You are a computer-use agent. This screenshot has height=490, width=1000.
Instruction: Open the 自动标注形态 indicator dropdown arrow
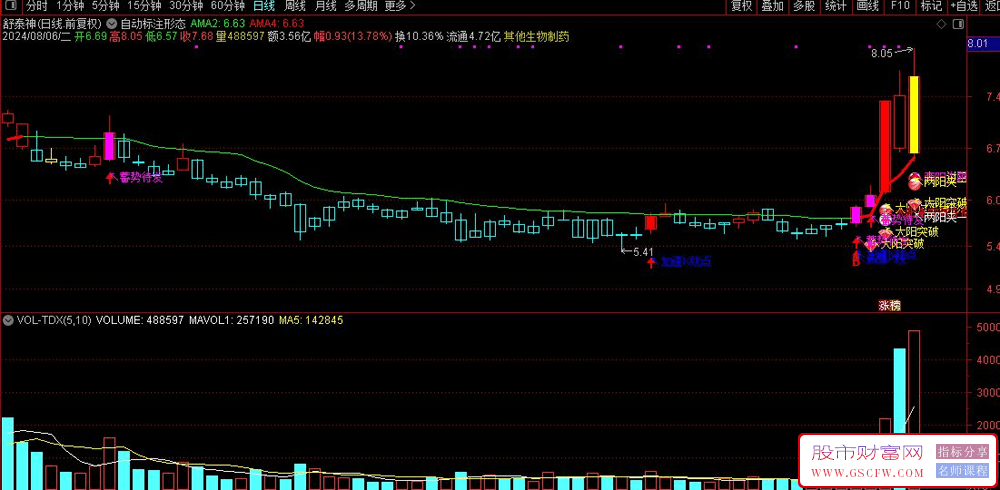click(x=112, y=24)
